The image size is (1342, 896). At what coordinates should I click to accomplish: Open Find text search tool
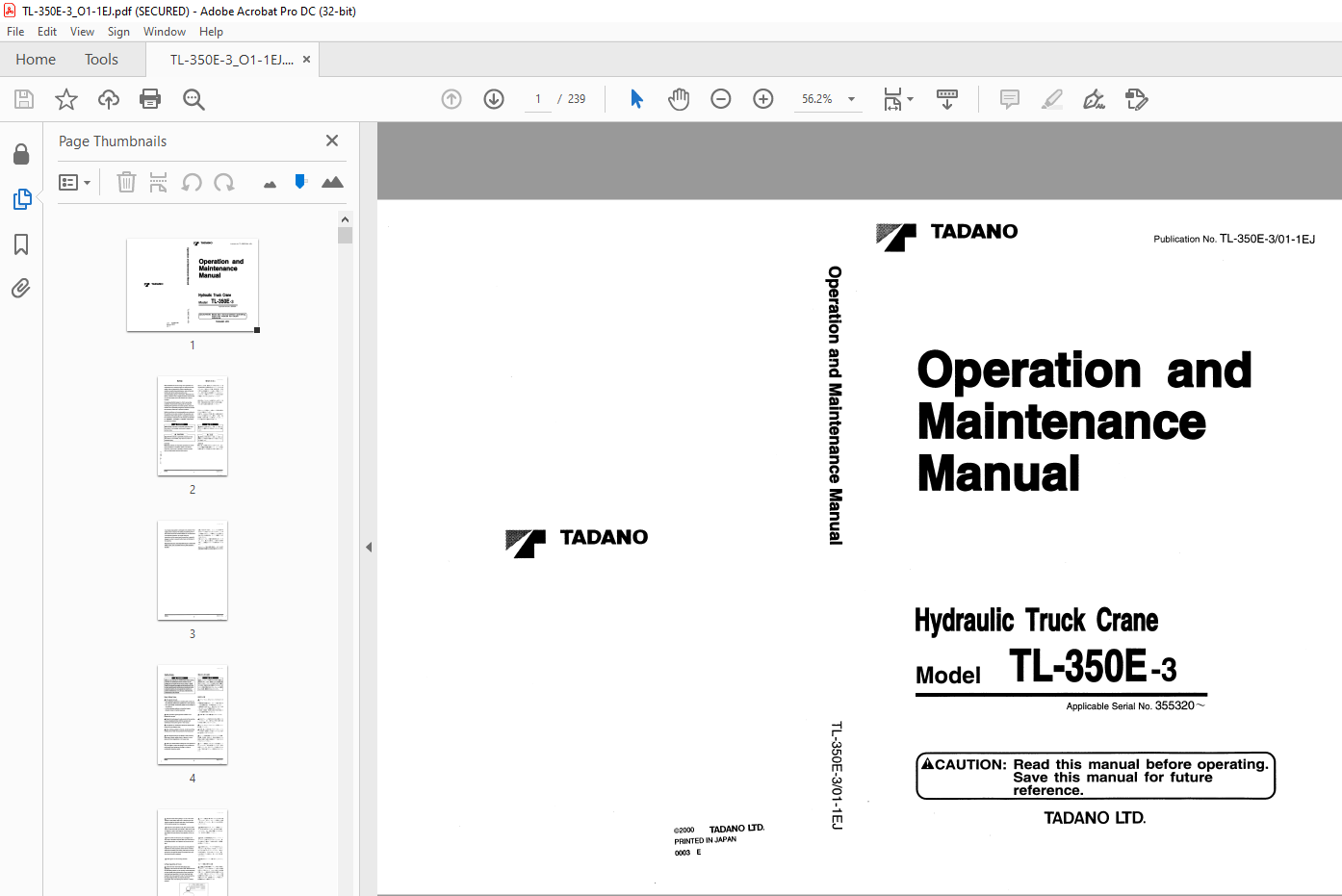tap(194, 99)
